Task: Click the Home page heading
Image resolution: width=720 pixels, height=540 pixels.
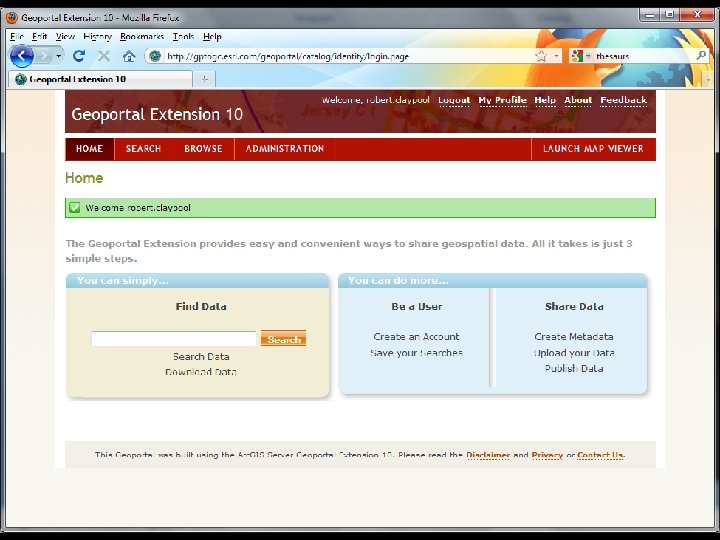Action: click(x=84, y=178)
